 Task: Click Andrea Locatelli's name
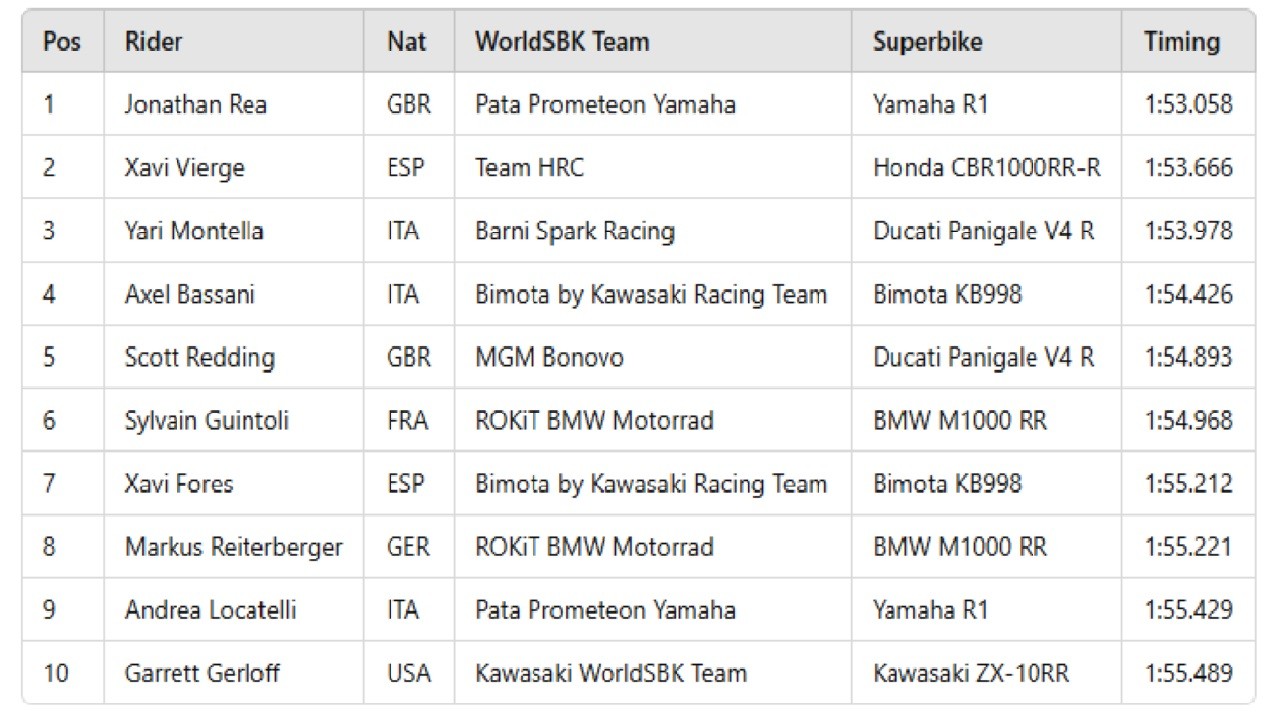click(x=210, y=610)
